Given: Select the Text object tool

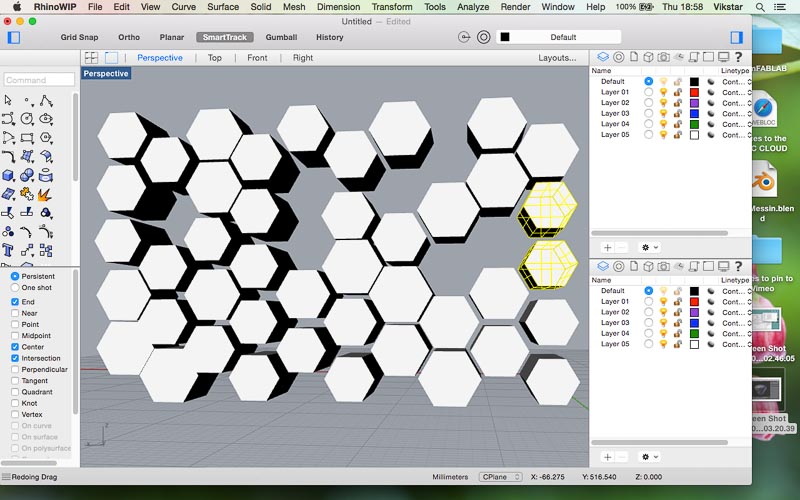Looking at the screenshot, I should tap(8, 250).
